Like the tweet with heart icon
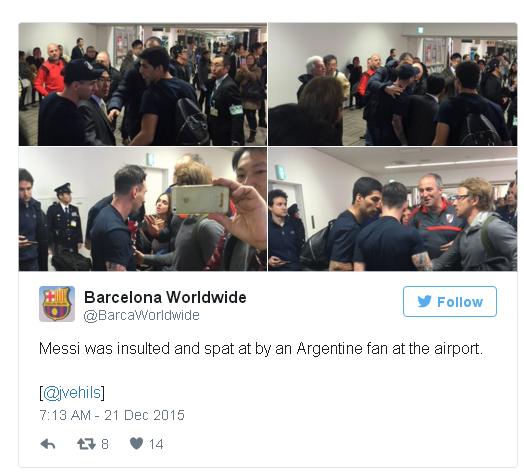This screenshot has height=476, width=524. (136, 444)
